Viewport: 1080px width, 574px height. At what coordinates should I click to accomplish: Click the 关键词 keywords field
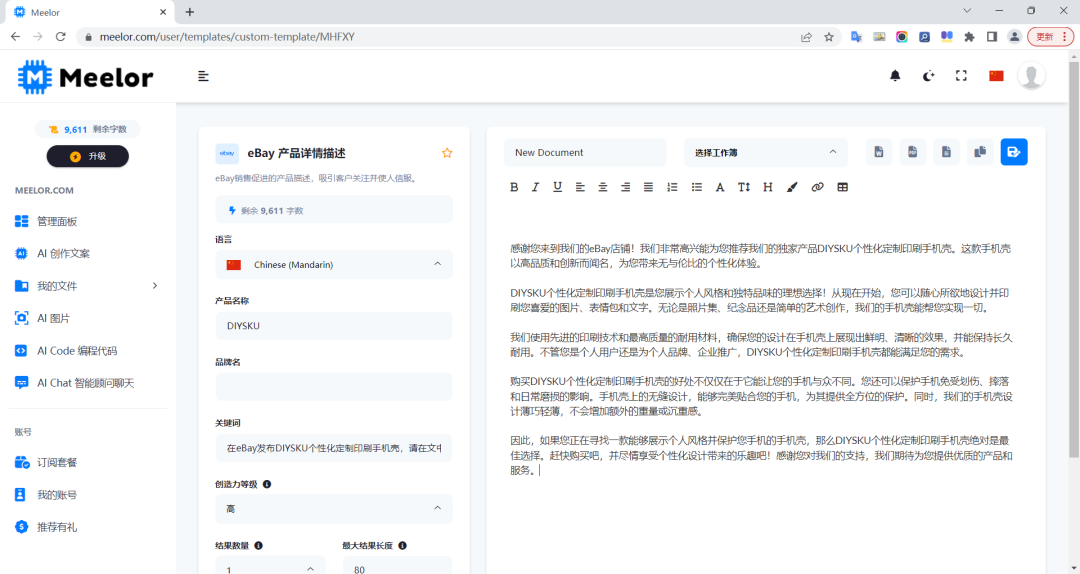[334, 448]
